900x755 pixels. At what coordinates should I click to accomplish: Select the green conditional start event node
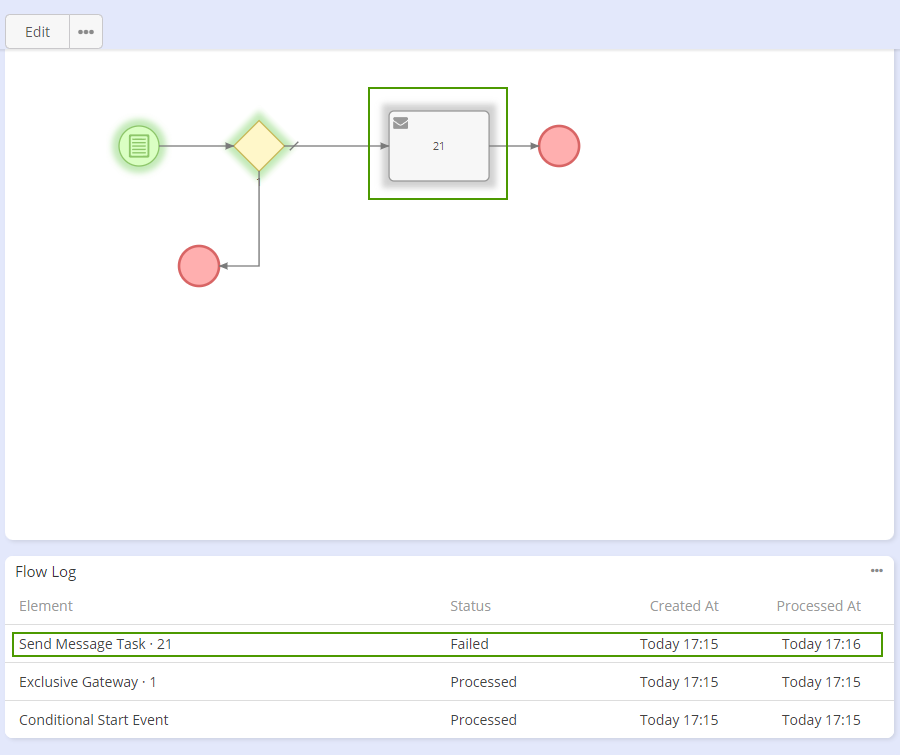[139, 146]
